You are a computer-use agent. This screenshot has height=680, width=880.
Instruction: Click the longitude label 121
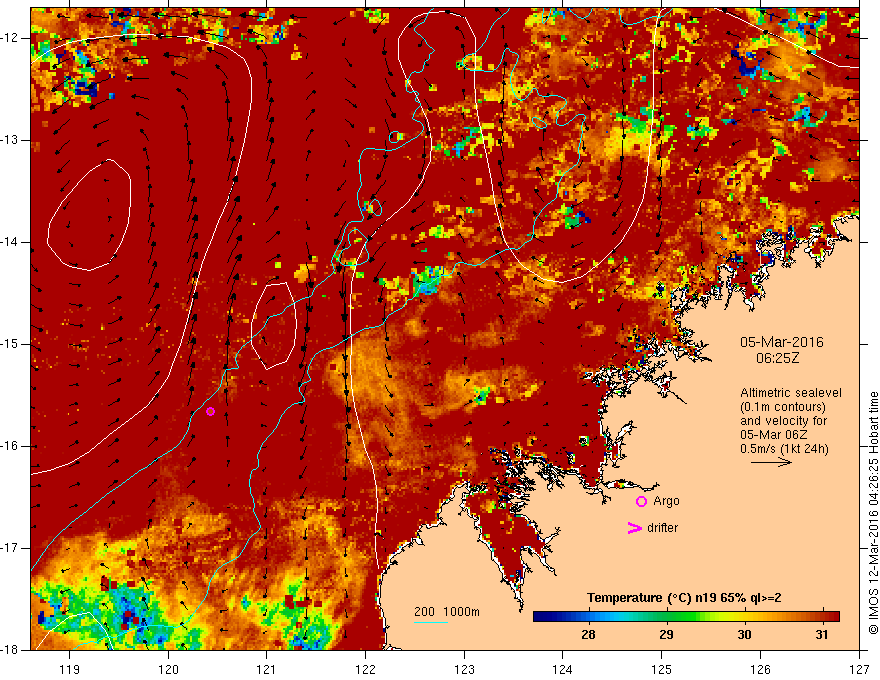tap(267, 669)
